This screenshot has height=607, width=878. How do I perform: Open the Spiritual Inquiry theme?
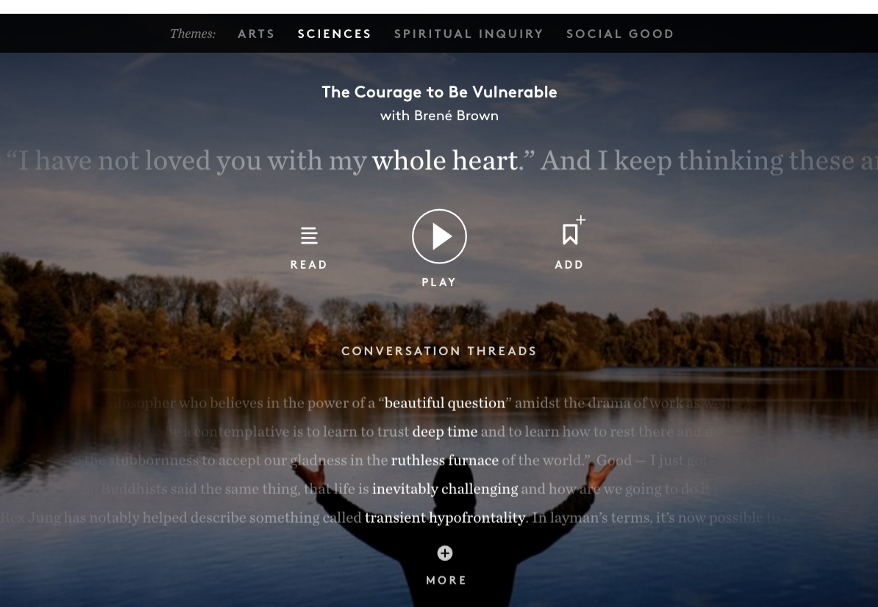point(469,34)
